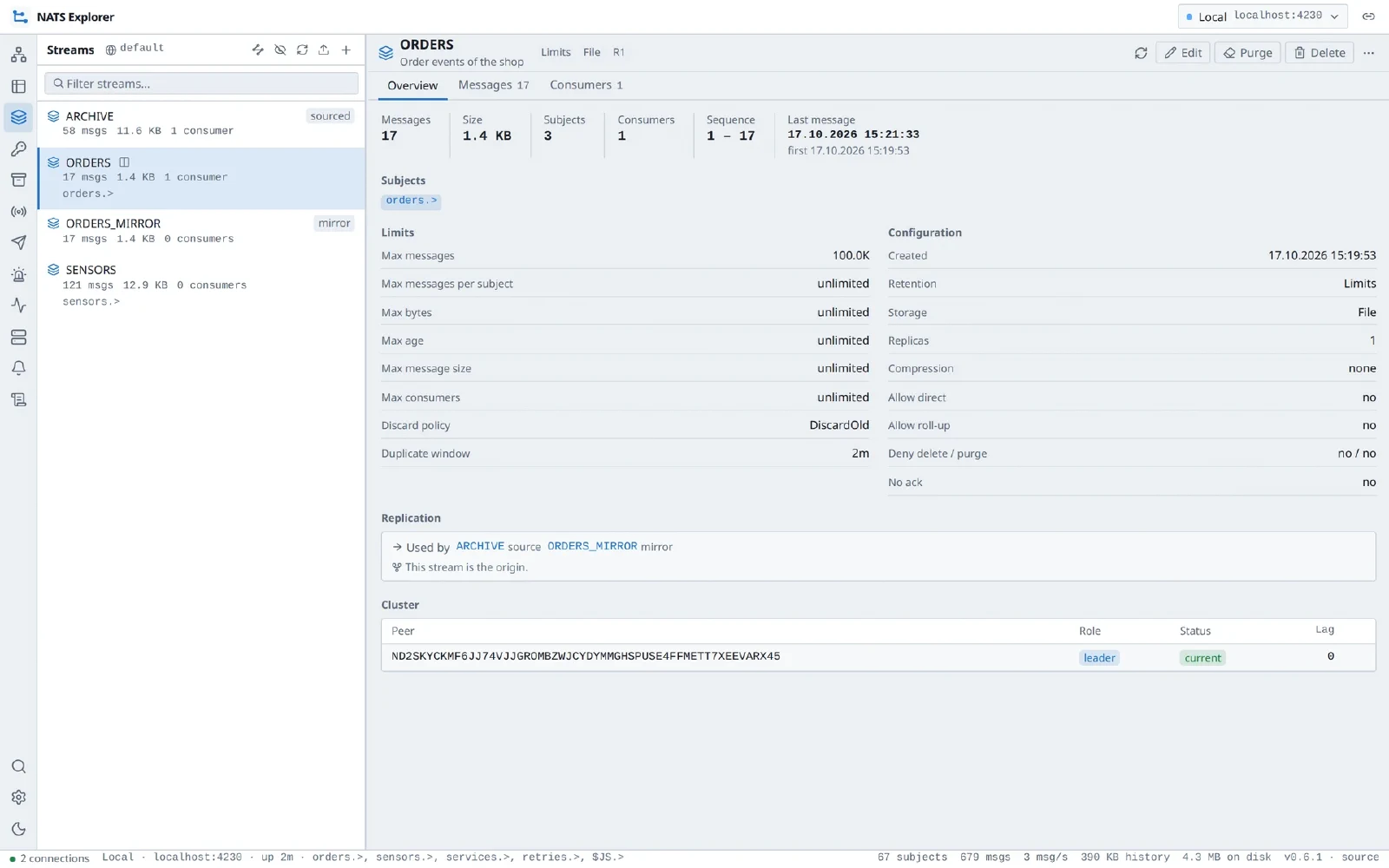Screen dimensions: 1389x868
Task: Click the Edit button
Action: [x=1183, y=53]
